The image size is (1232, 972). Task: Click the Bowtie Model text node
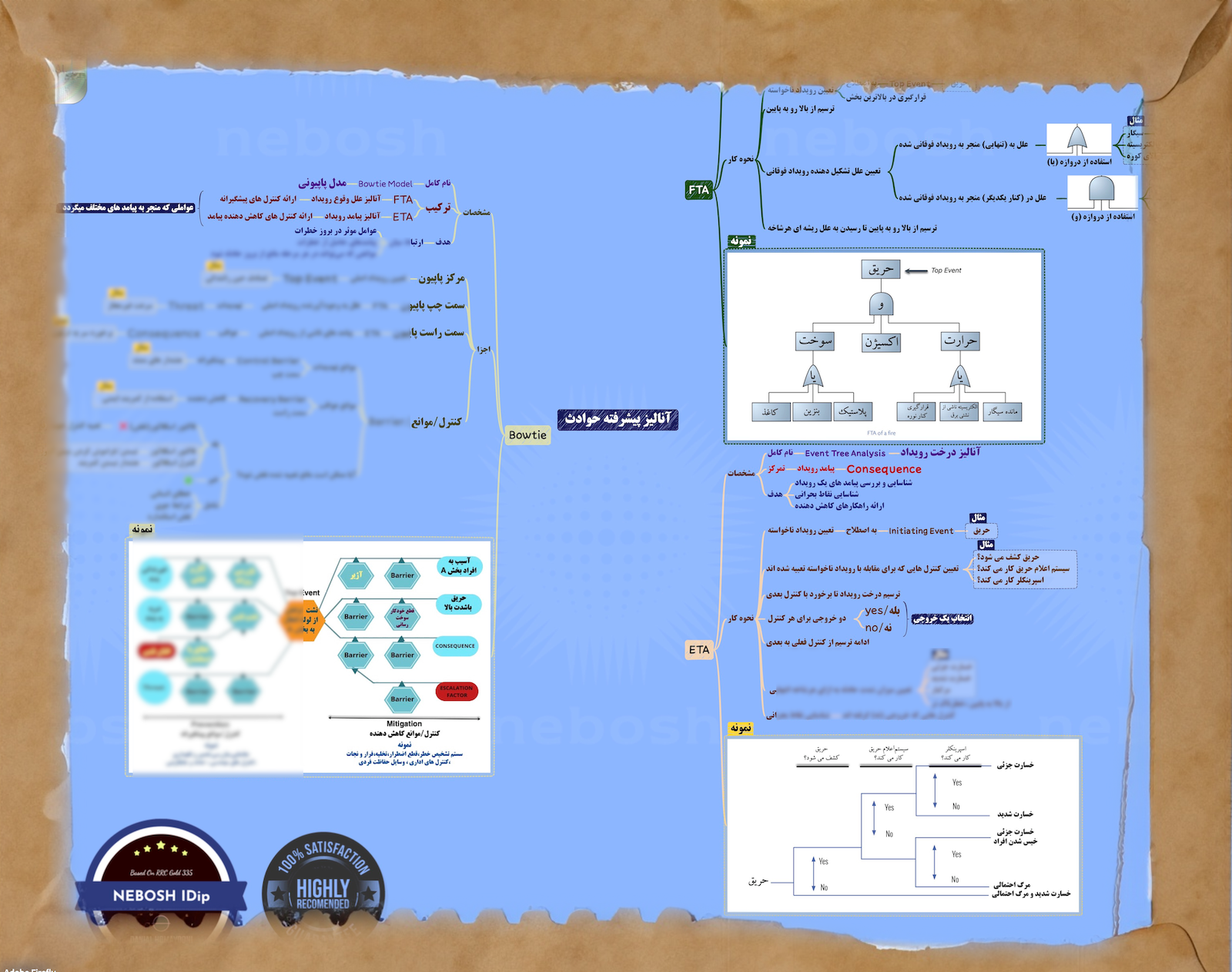(x=385, y=184)
